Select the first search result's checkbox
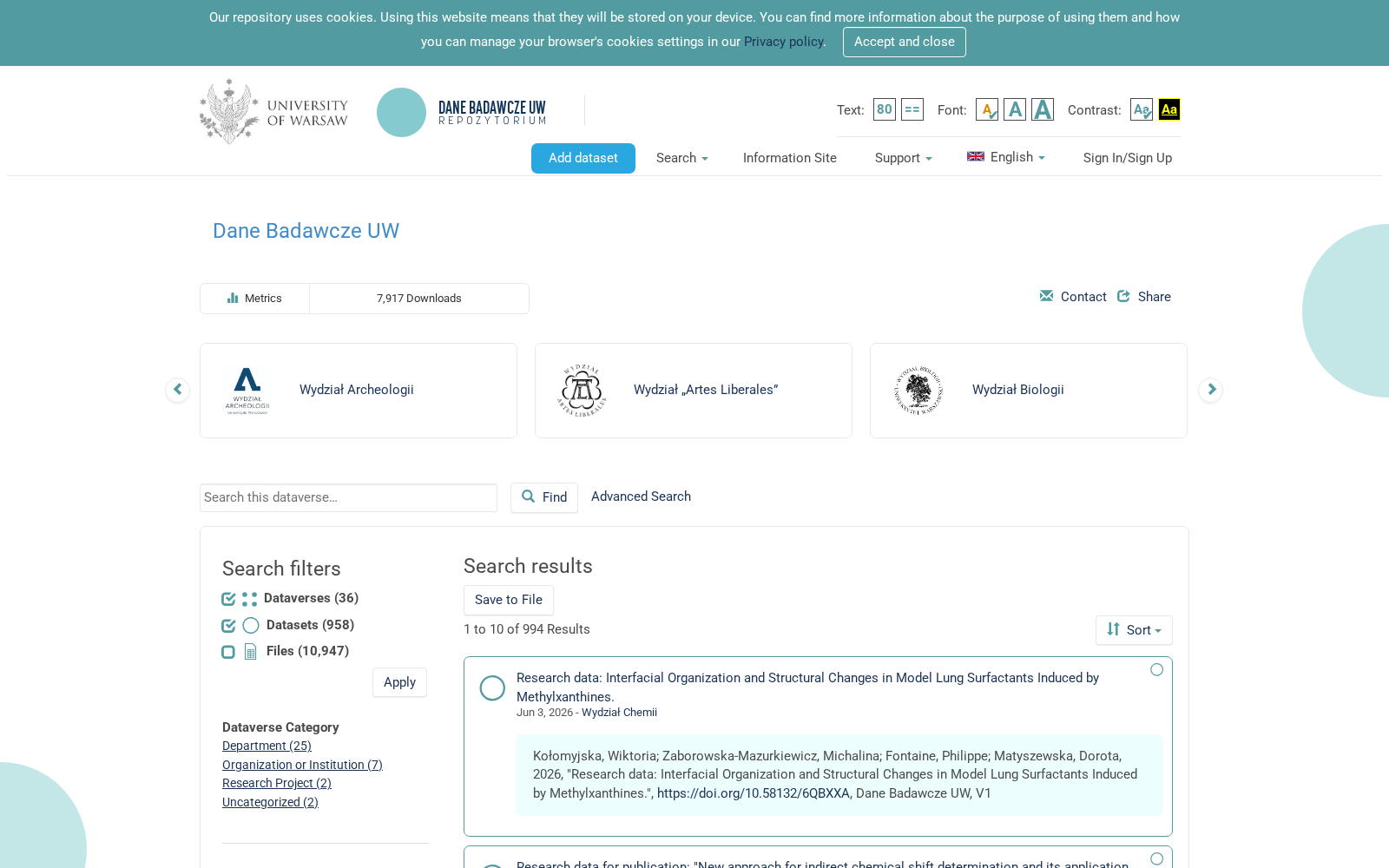 coord(1156,669)
